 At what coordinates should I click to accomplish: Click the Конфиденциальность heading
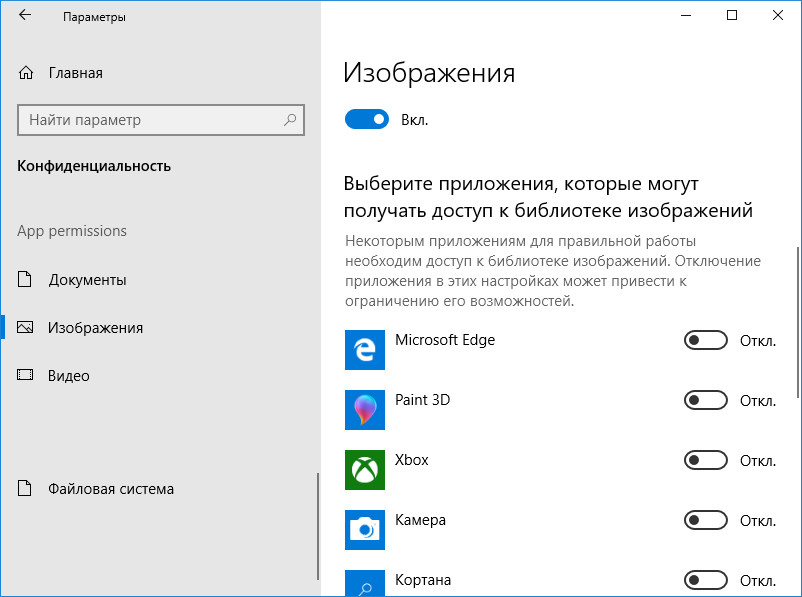click(94, 166)
